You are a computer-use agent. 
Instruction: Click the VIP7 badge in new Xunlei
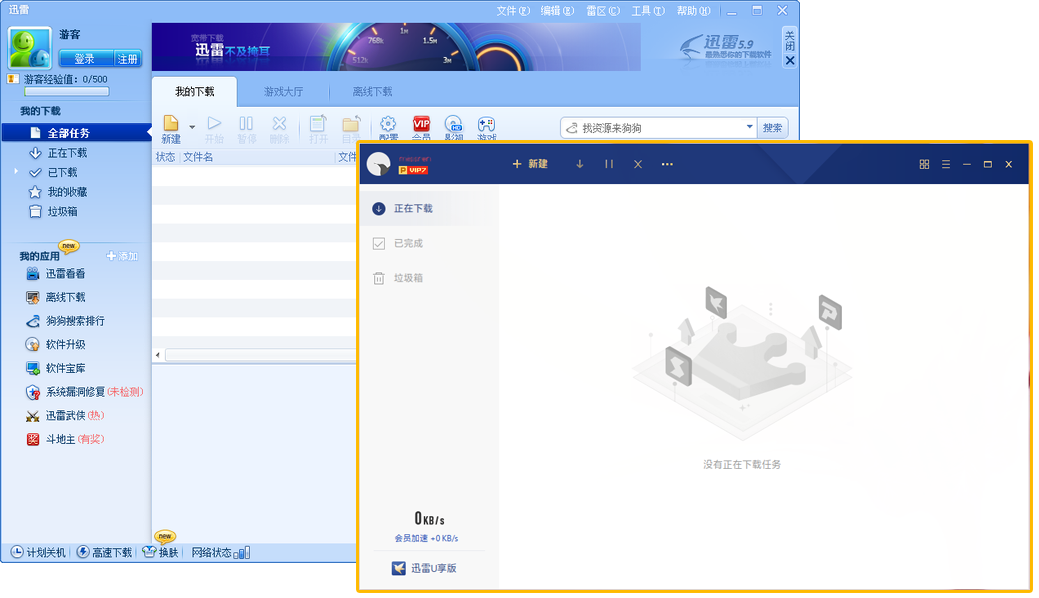413,170
